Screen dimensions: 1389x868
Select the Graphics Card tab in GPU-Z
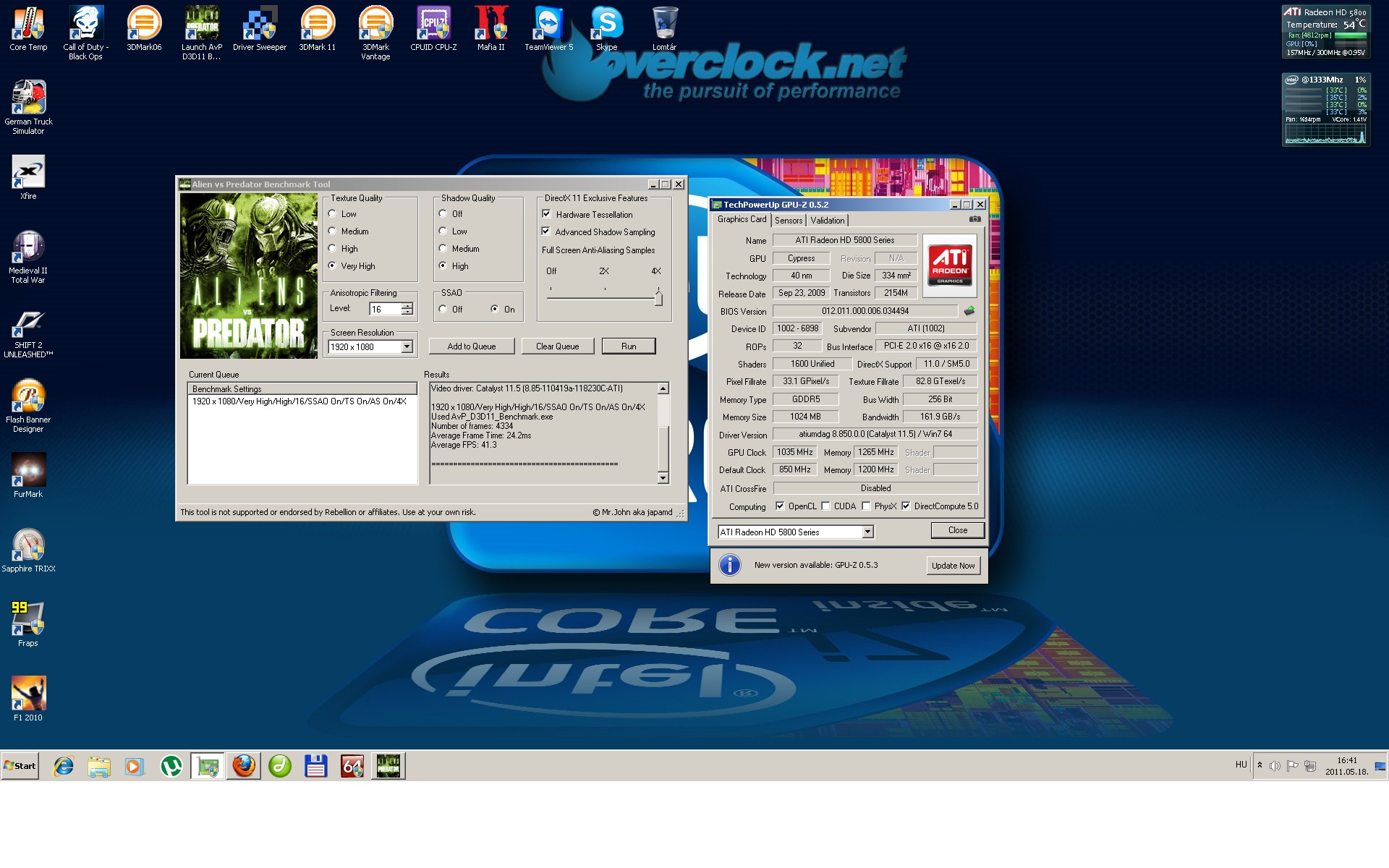click(x=742, y=219)
